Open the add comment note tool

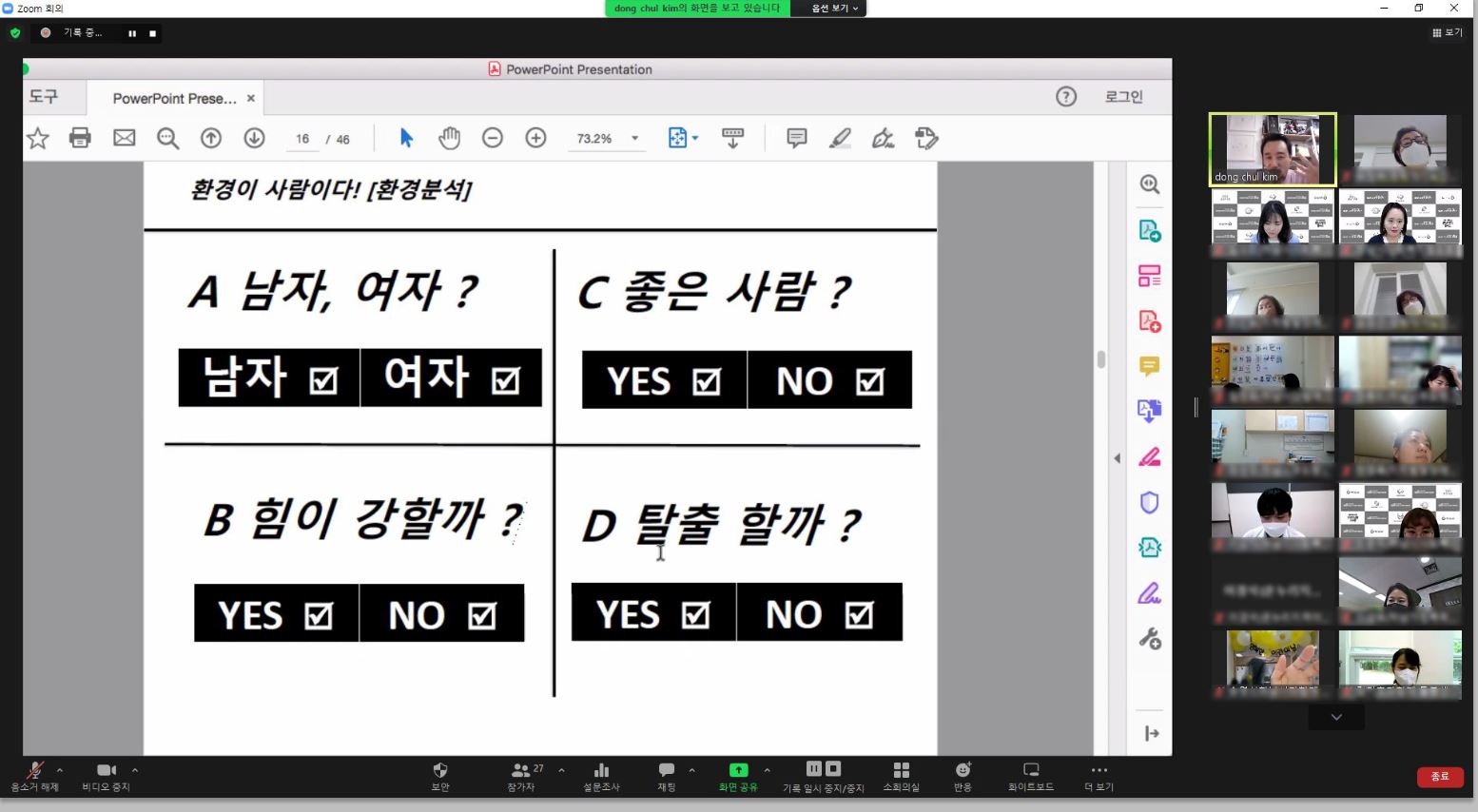point(796,138)
